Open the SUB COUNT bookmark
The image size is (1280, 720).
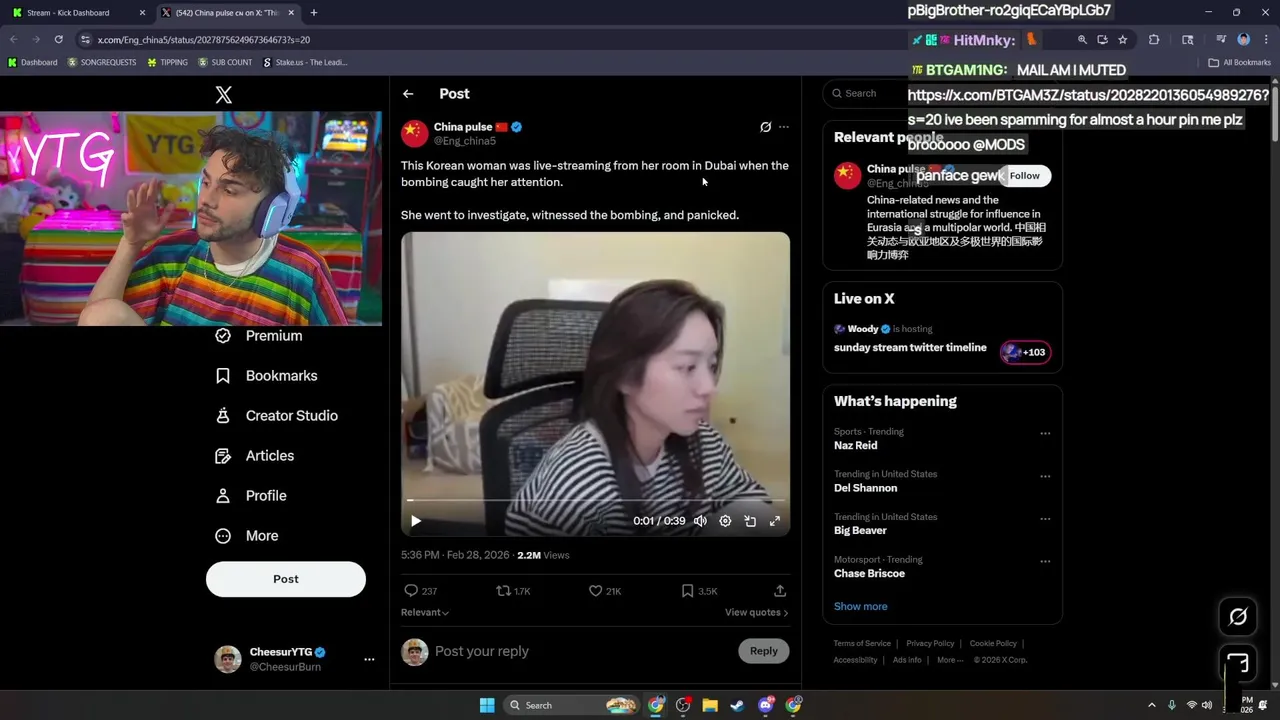225,62
